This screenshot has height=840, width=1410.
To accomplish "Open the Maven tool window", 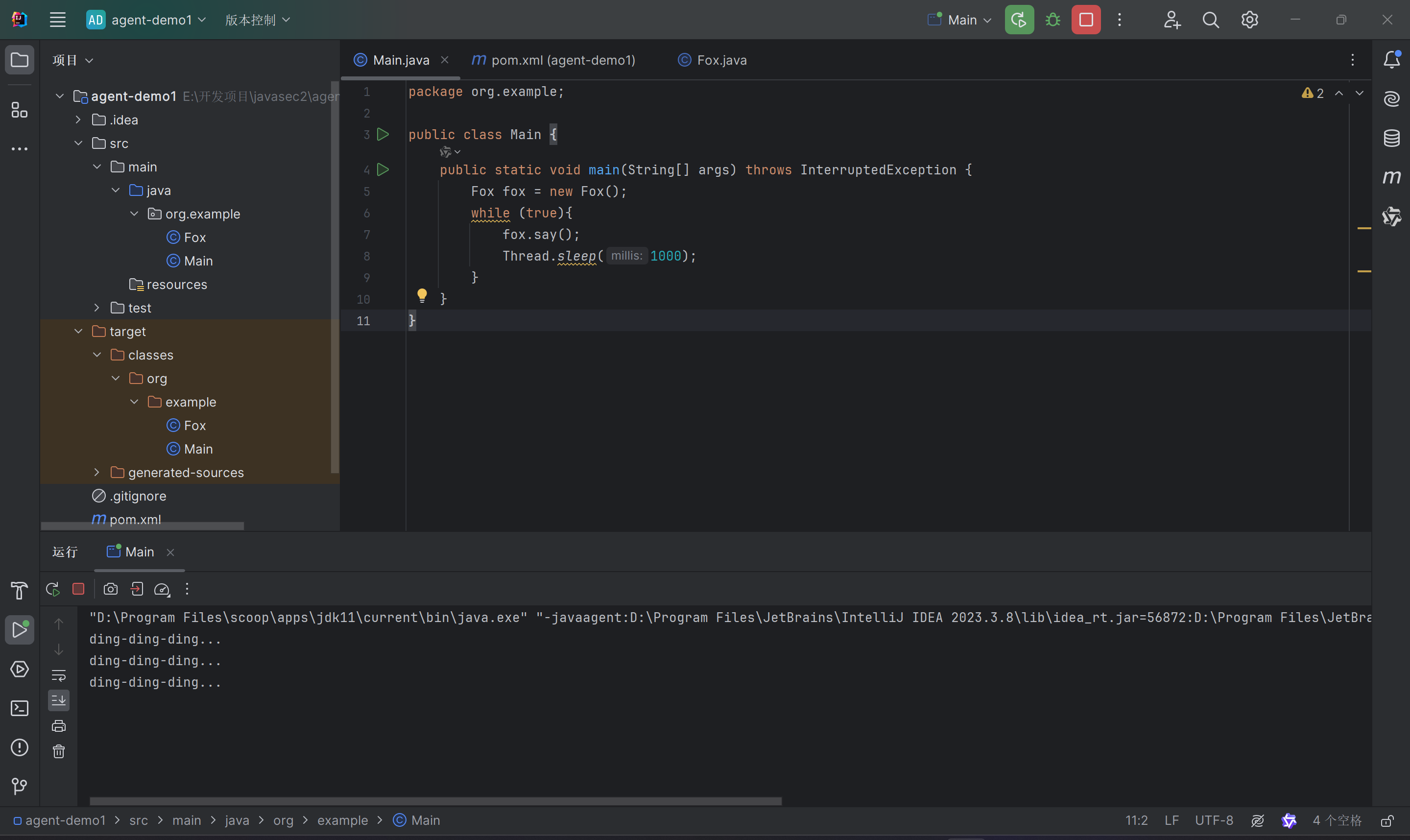I will (1391, 177).
